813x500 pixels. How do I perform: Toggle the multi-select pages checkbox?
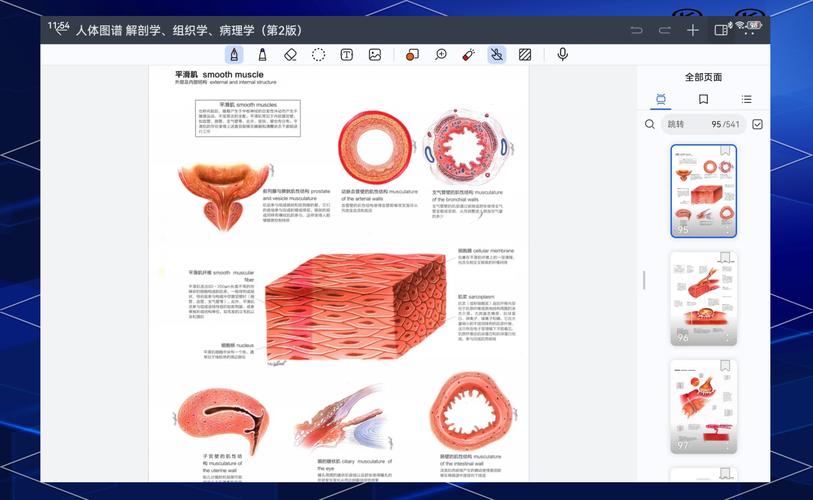(x=757, y=124)
